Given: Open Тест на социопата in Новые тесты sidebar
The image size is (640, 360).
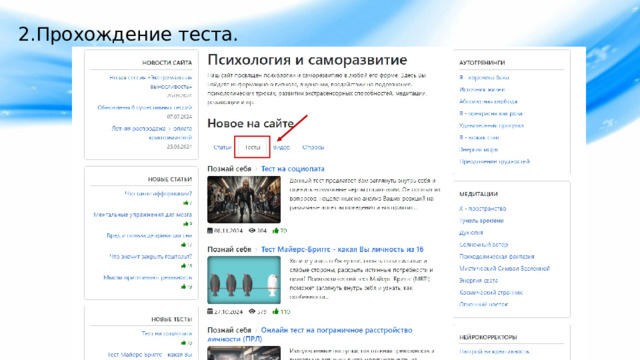Looking at the screenshot, I should 167,333.
